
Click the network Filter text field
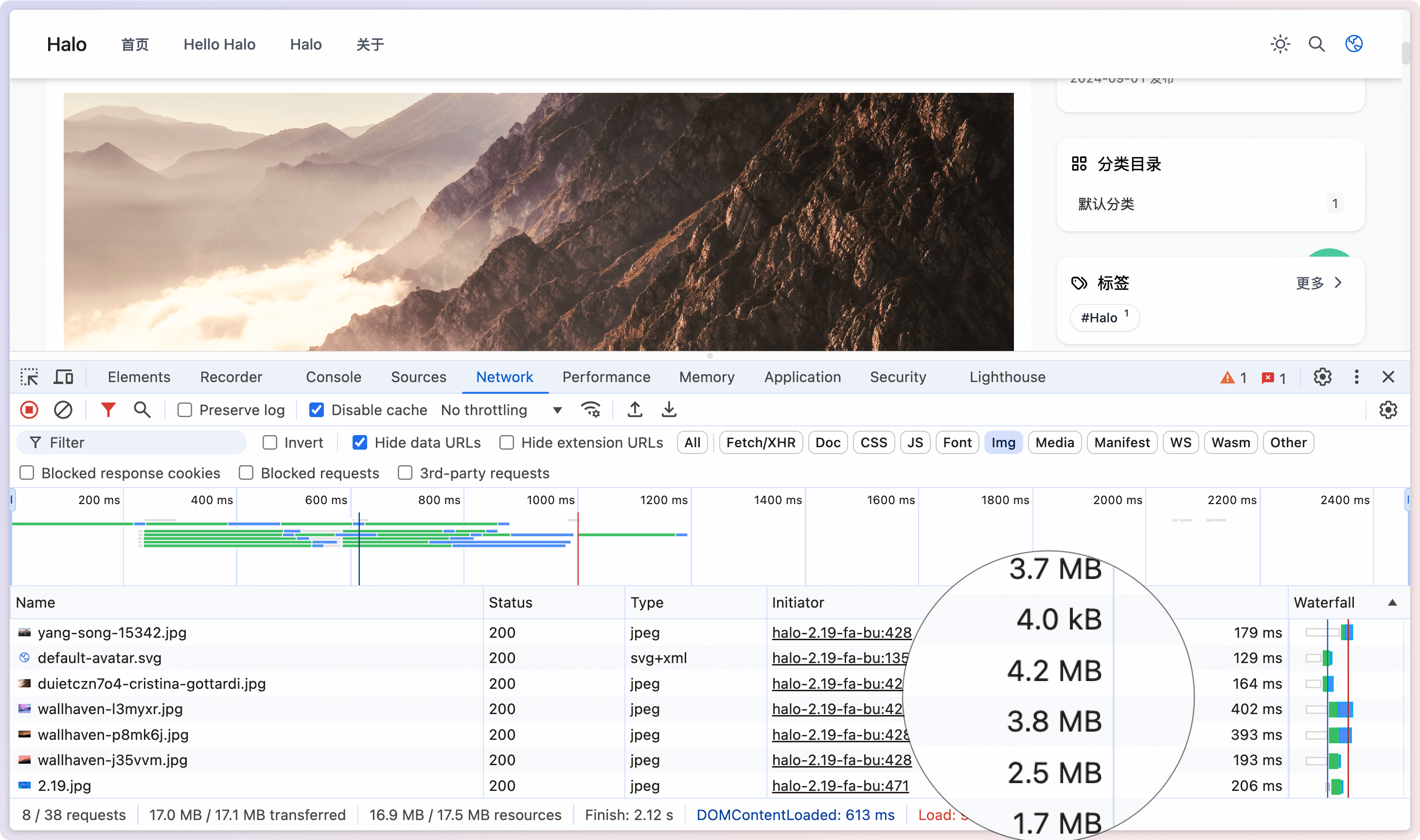pyautogui.click(x=142, y=443)
